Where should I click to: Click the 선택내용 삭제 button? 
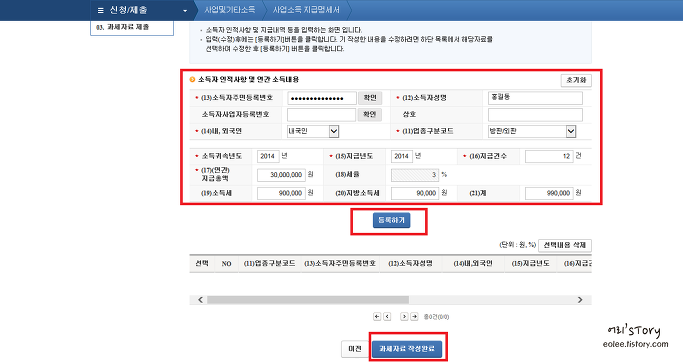(565, 245)
